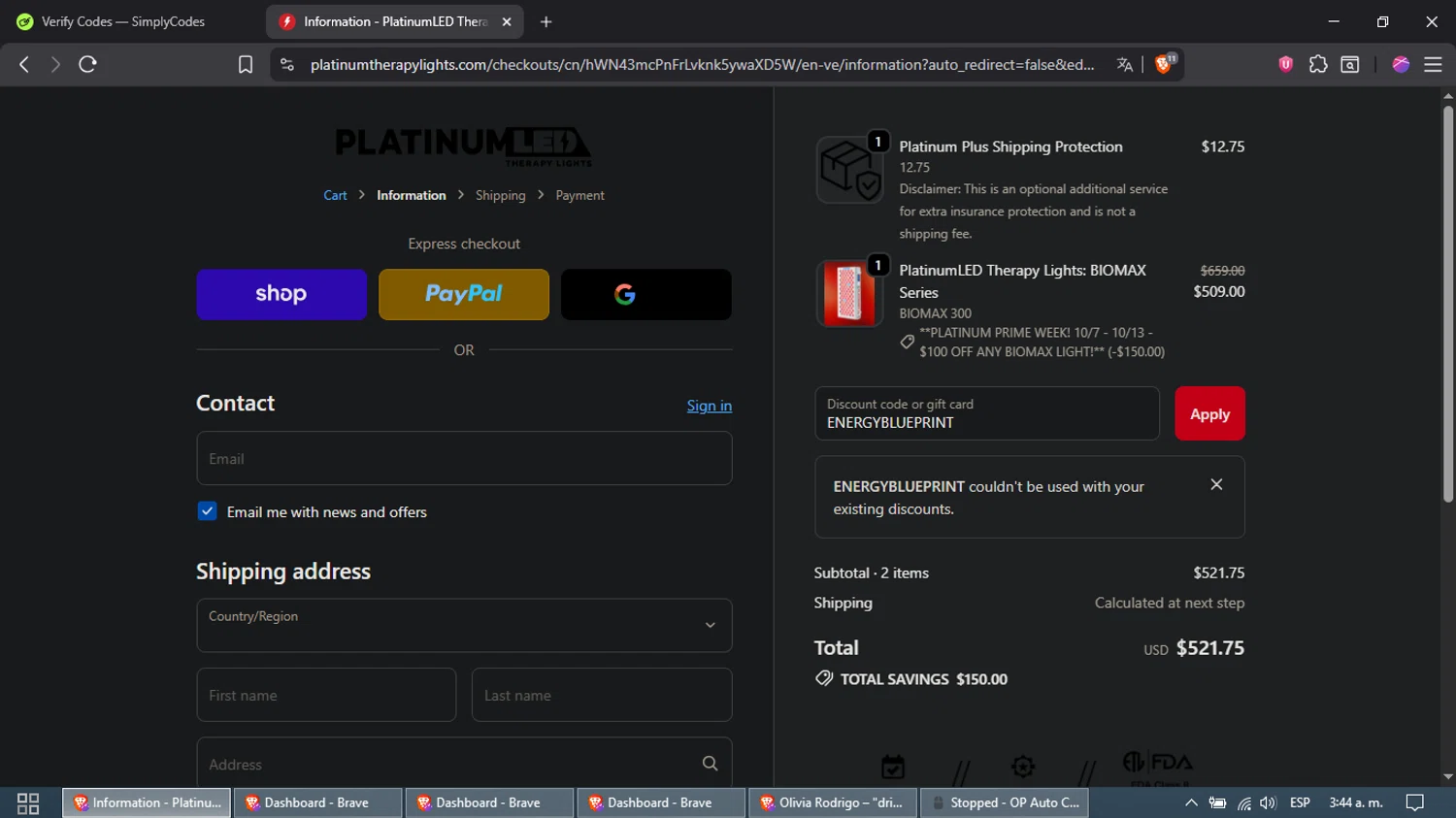Viewport: 1456px width, 818px height.
Task: Pay with Shop Pay button
Action: pyautogui.click(x=281, y=294)
